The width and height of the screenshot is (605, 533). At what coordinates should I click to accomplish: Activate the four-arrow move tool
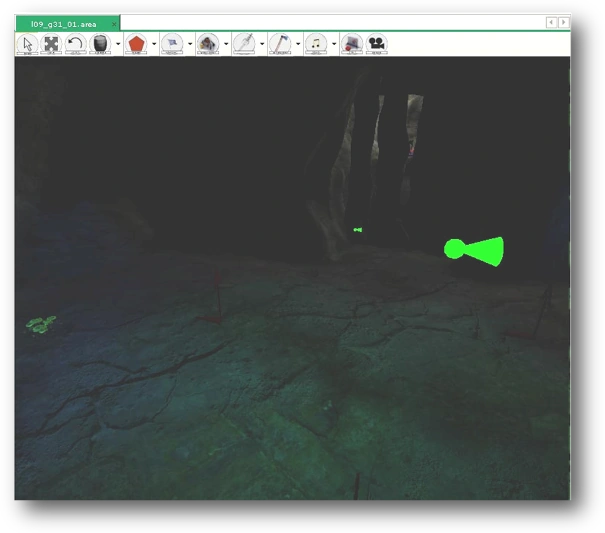point(51,44)
